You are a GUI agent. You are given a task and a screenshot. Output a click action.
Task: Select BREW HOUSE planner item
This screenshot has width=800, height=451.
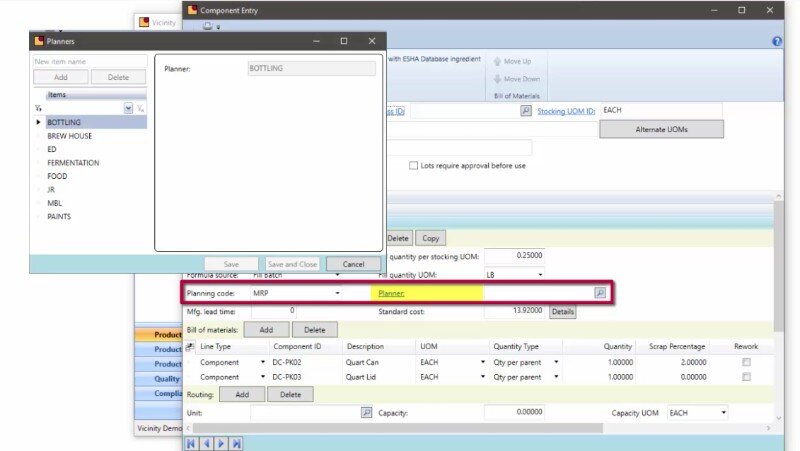coord(70,135)
